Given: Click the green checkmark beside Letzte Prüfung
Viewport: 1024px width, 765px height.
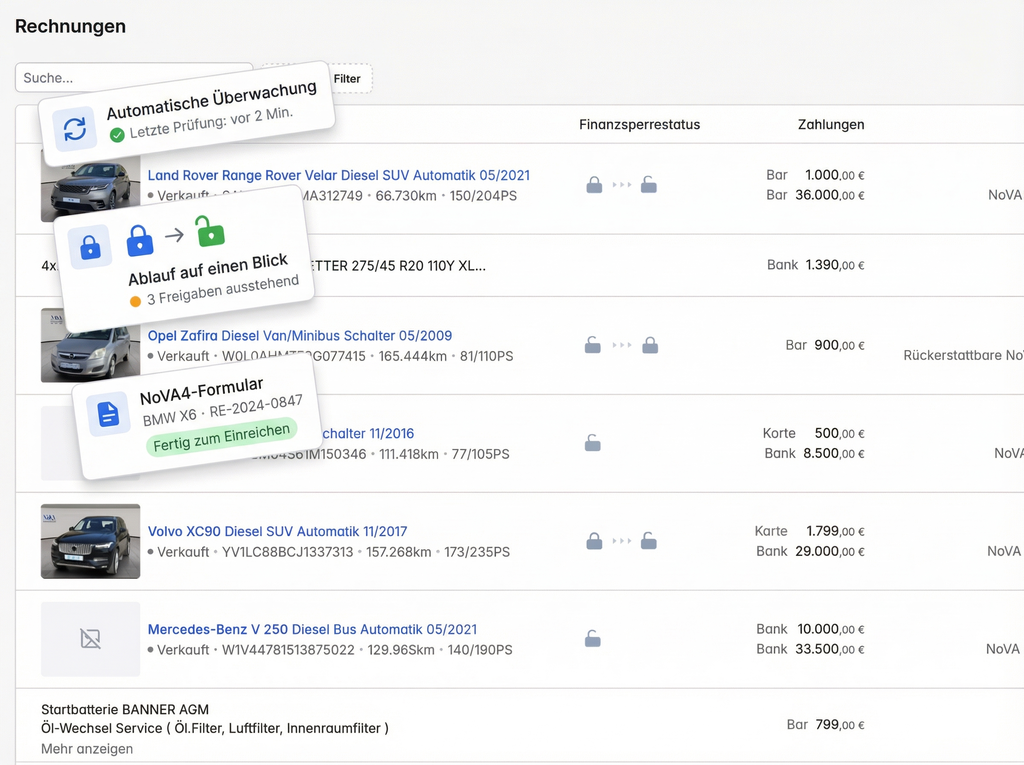Looking at the screenshot, I should [117, 134].
